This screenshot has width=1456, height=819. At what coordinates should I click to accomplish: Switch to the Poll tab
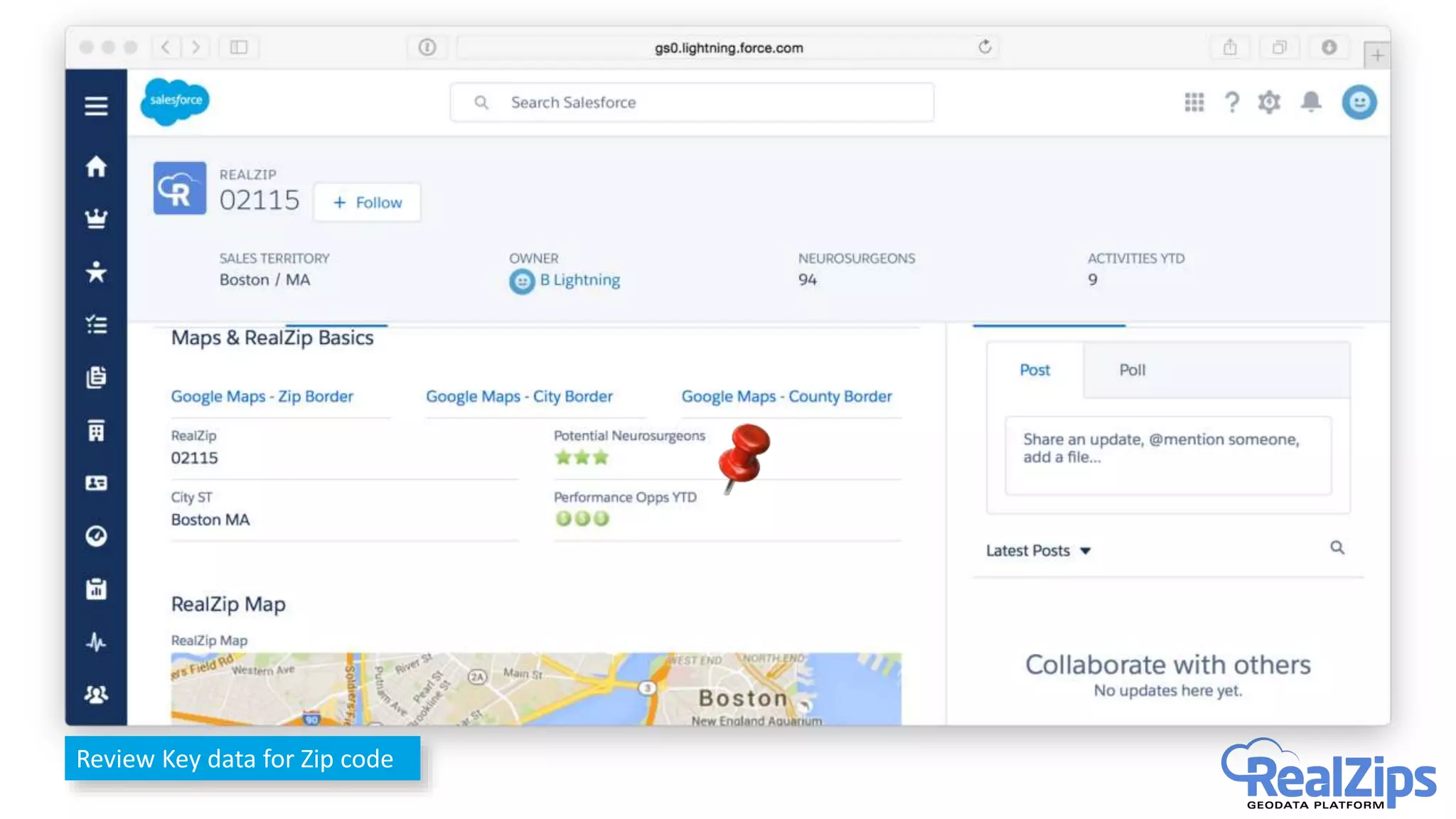(1132, 370)
